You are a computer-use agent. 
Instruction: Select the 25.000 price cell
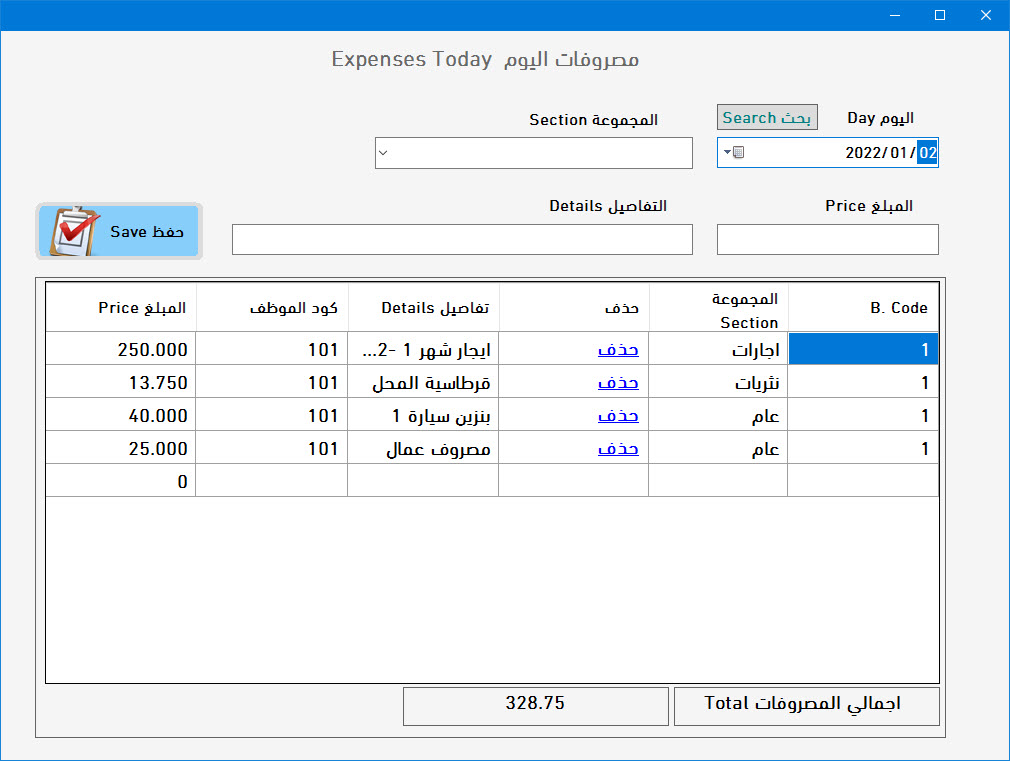click(121, 448)
